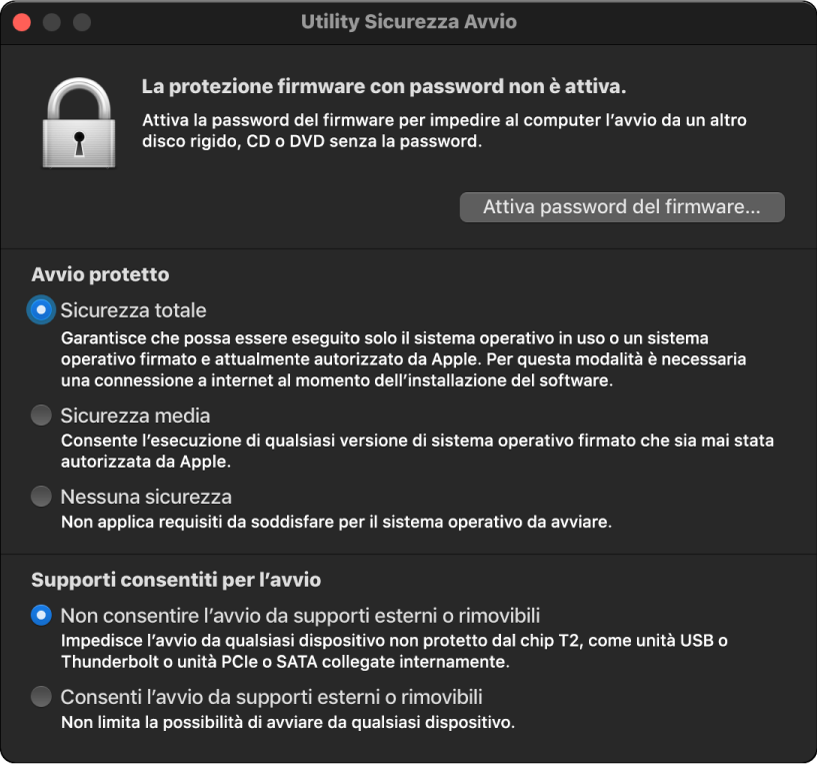
Task: Click the padlock security icon
Action: [78, 121]
